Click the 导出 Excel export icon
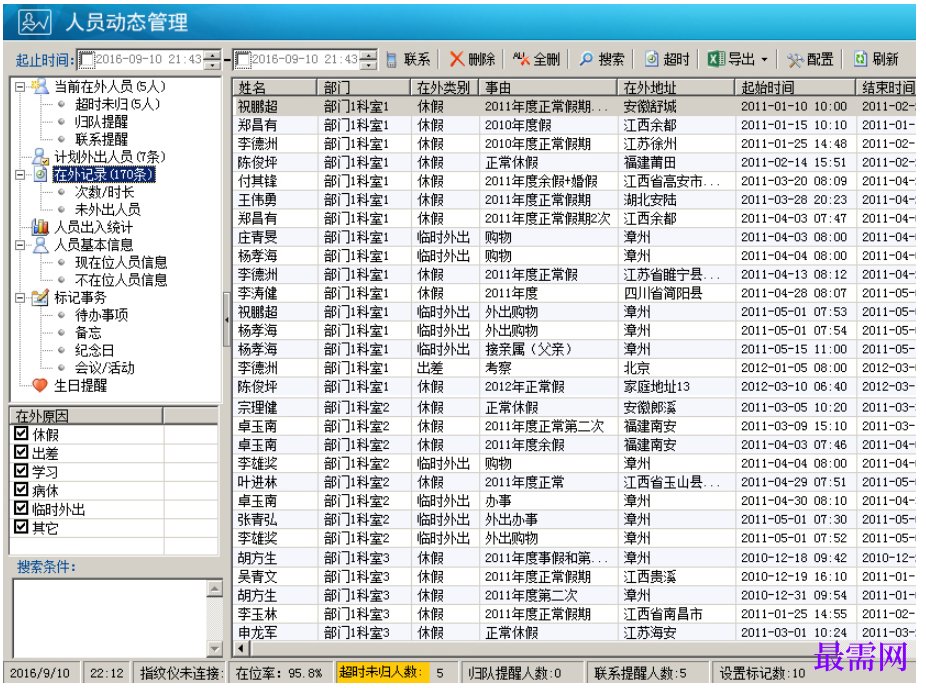This screenshot has width=926, height=688. 716,58
